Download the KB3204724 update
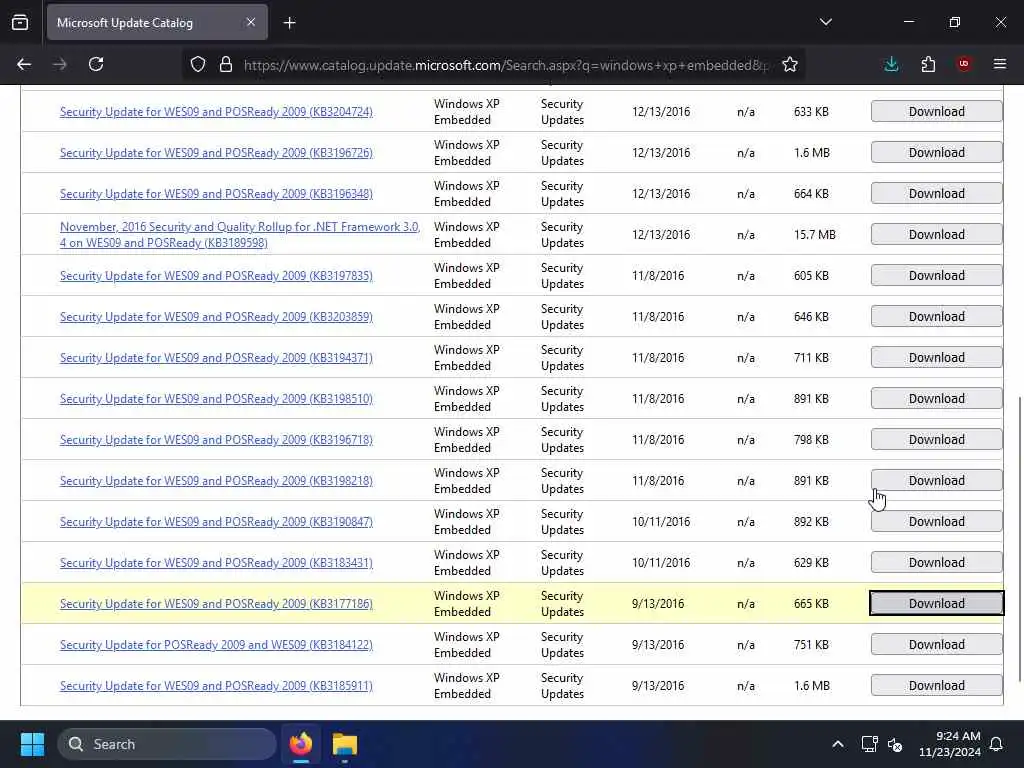 click(936, 112)
